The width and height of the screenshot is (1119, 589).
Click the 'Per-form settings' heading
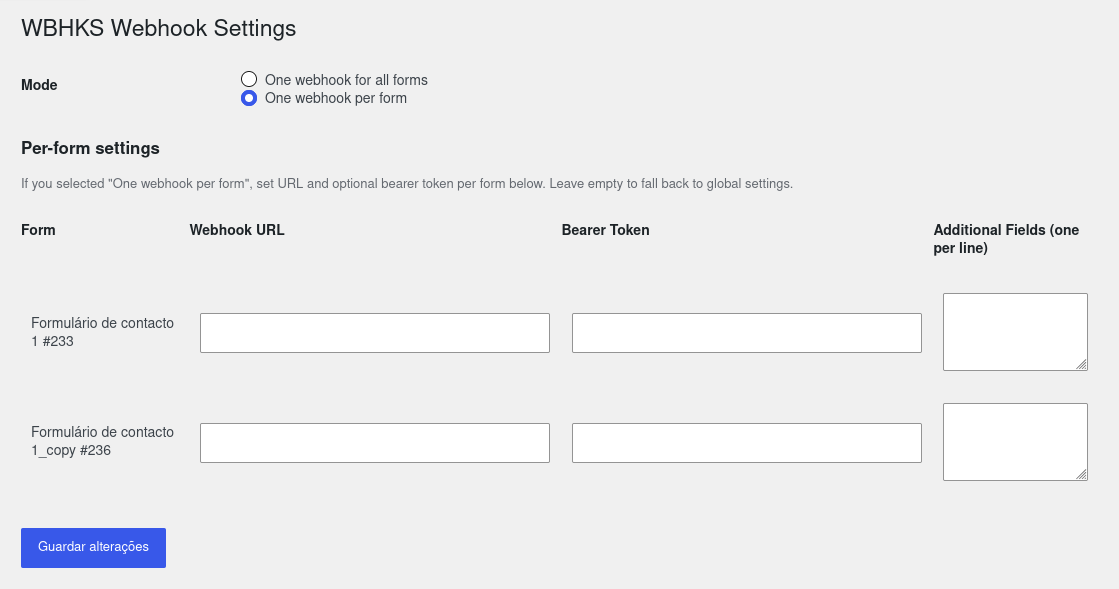coord(90,148)
